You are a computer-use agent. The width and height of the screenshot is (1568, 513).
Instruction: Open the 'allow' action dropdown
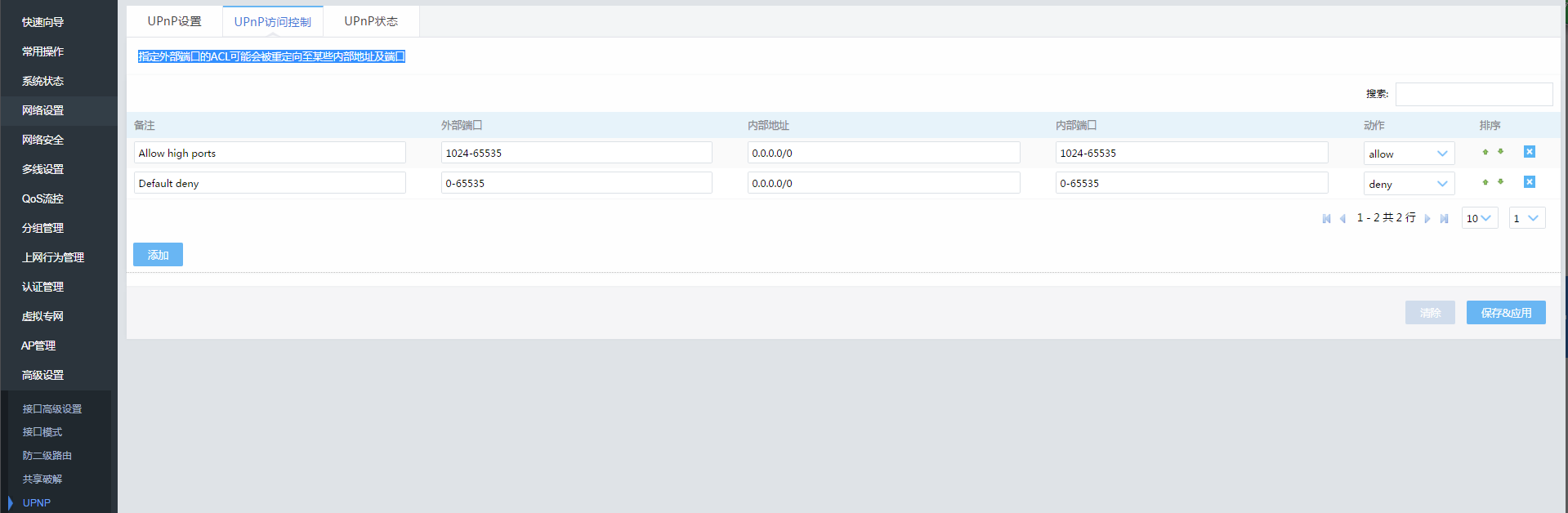[x=1409, y=154]
